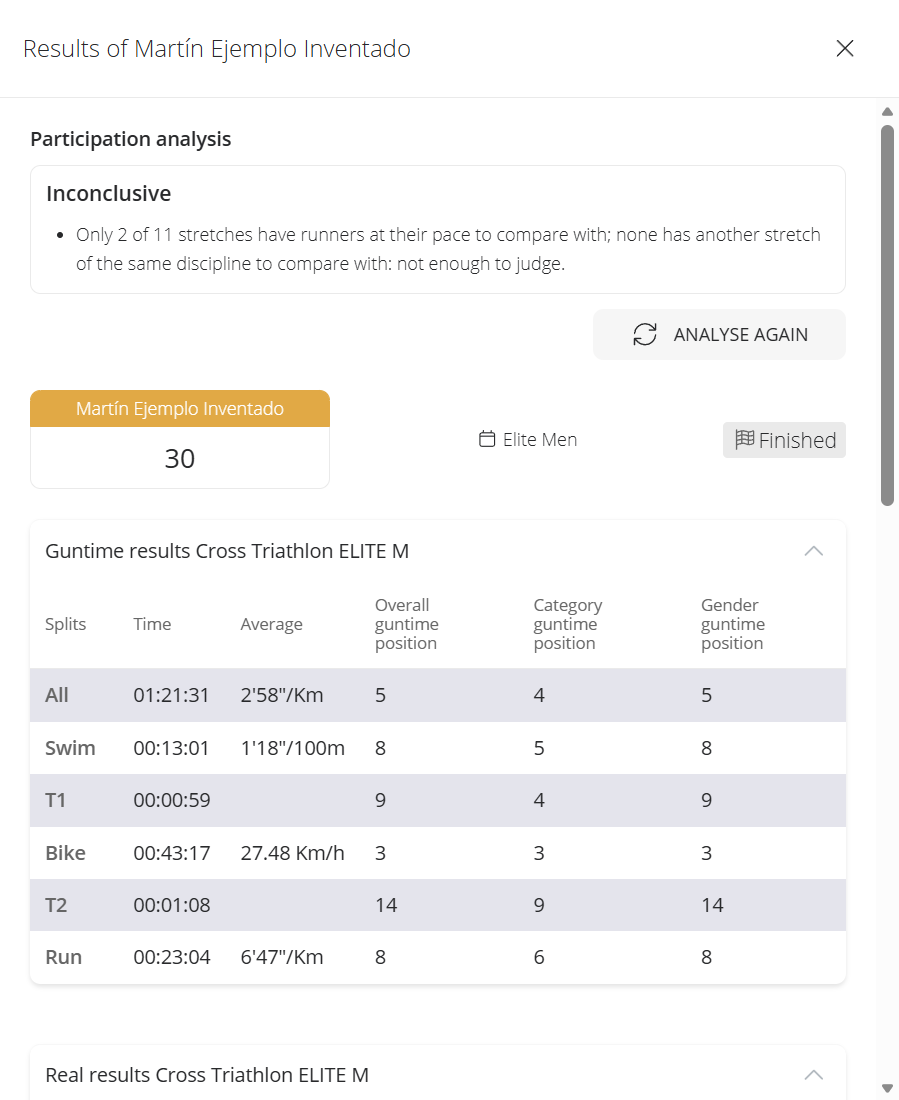The width and height of the screenshot is (899, 1100).
Task: Select the Run split row label
Action: 63,957
